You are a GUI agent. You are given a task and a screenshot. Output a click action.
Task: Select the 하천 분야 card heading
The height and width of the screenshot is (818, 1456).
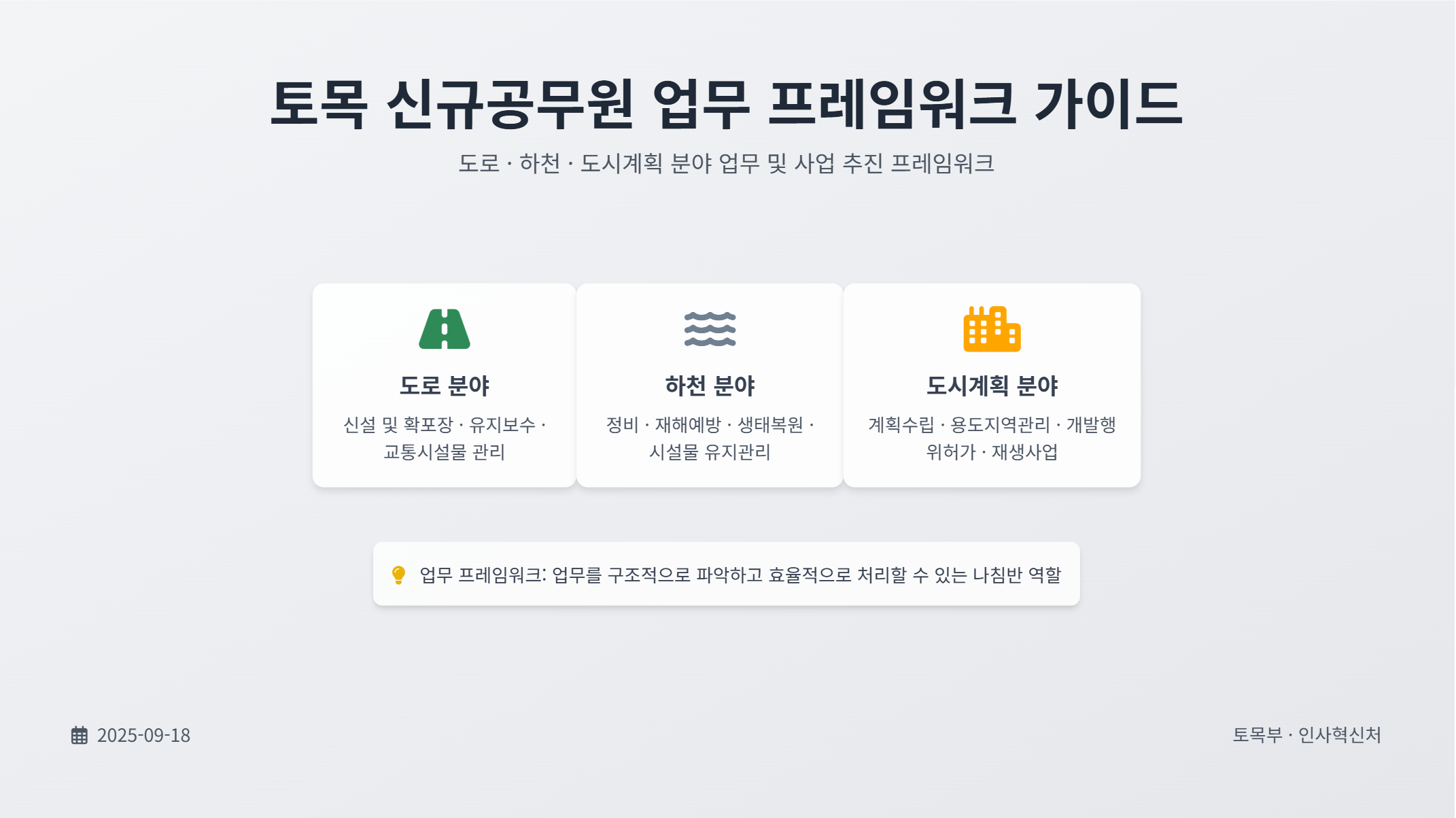point(710,386)
